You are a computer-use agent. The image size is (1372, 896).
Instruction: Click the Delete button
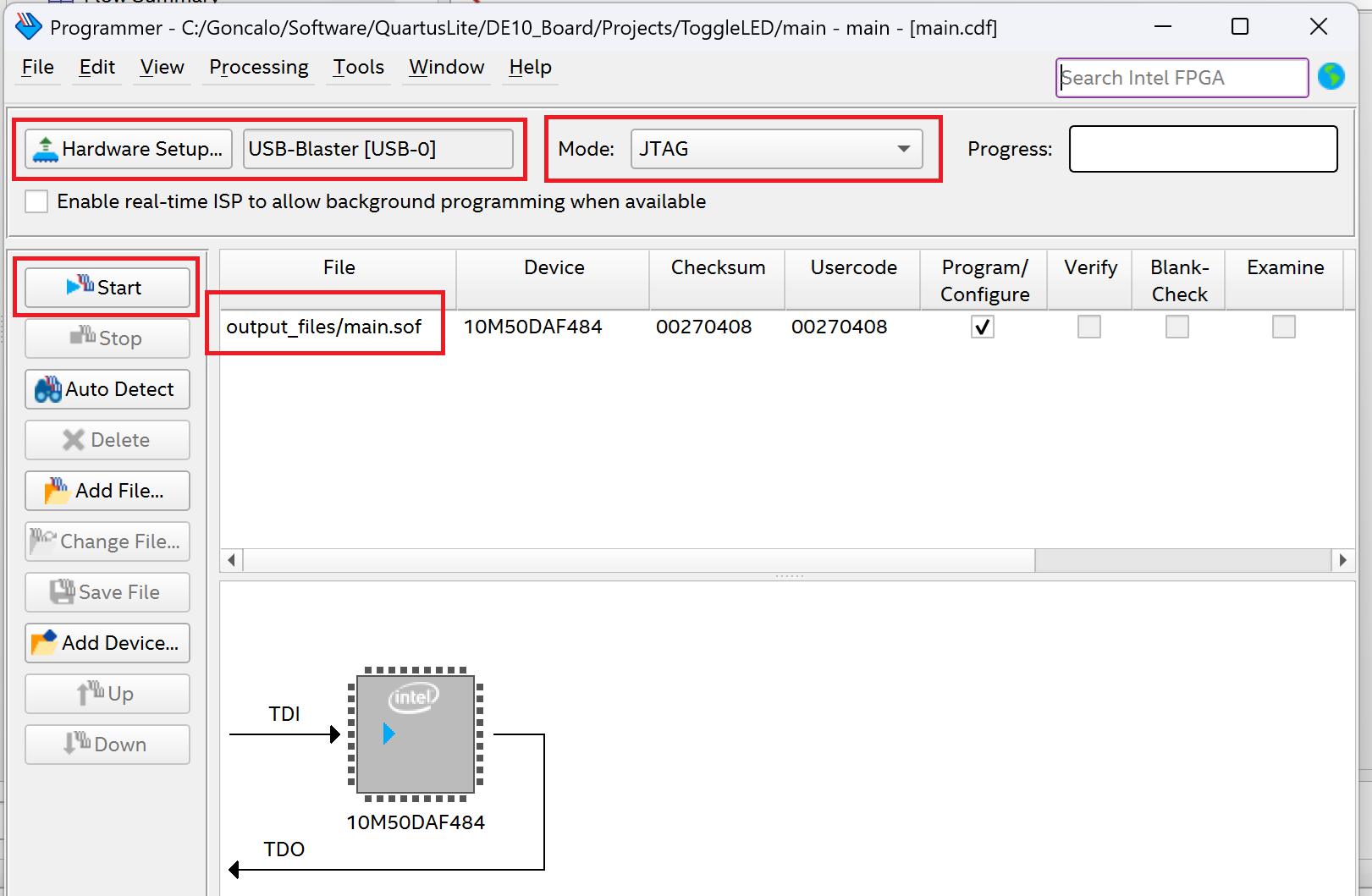pyautogui.click(x=107, y=440)
